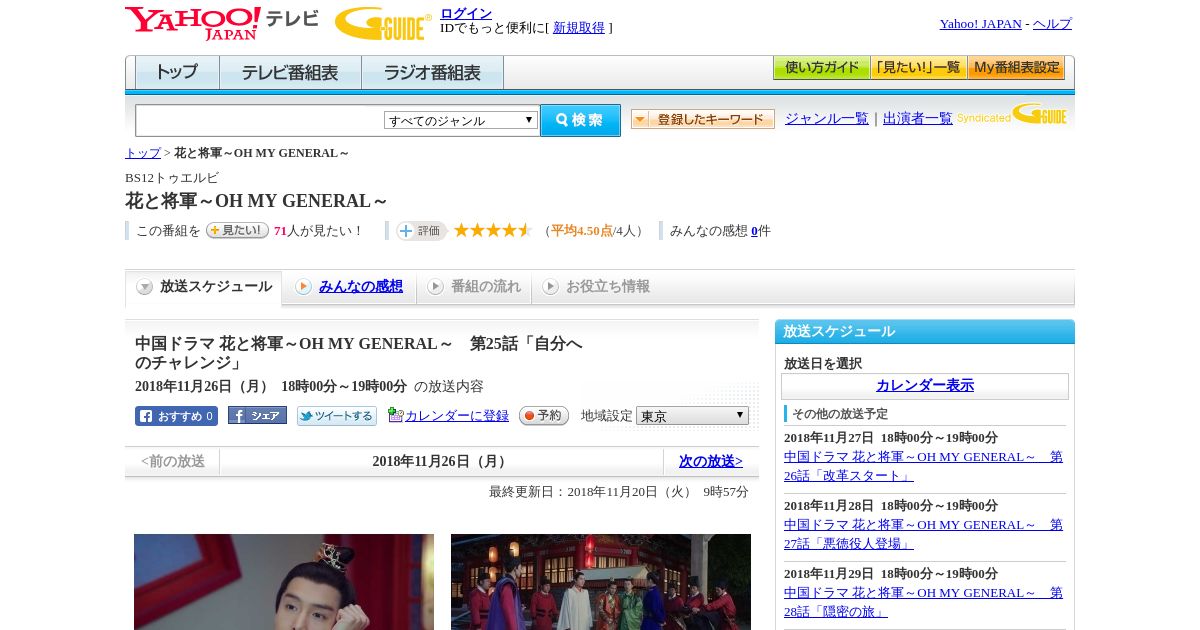The width and height of the screenshot is (1200, 630).
Task: Click BS12トゥエルビ channel name text
Action: (172, 178)
